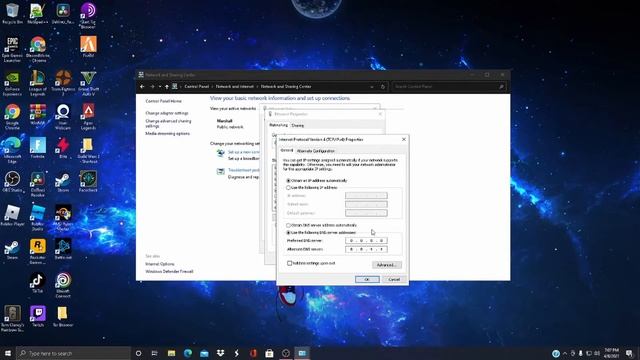Expand the address bar history dropdown
The image size is (640, 360).
point(372,87)
